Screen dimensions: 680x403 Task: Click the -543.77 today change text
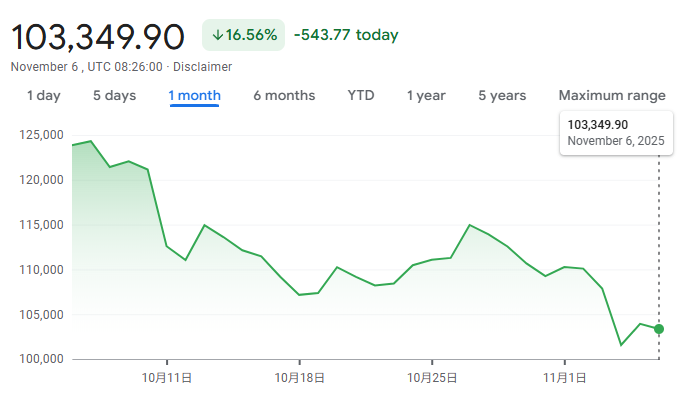click(x=346, y=35)
